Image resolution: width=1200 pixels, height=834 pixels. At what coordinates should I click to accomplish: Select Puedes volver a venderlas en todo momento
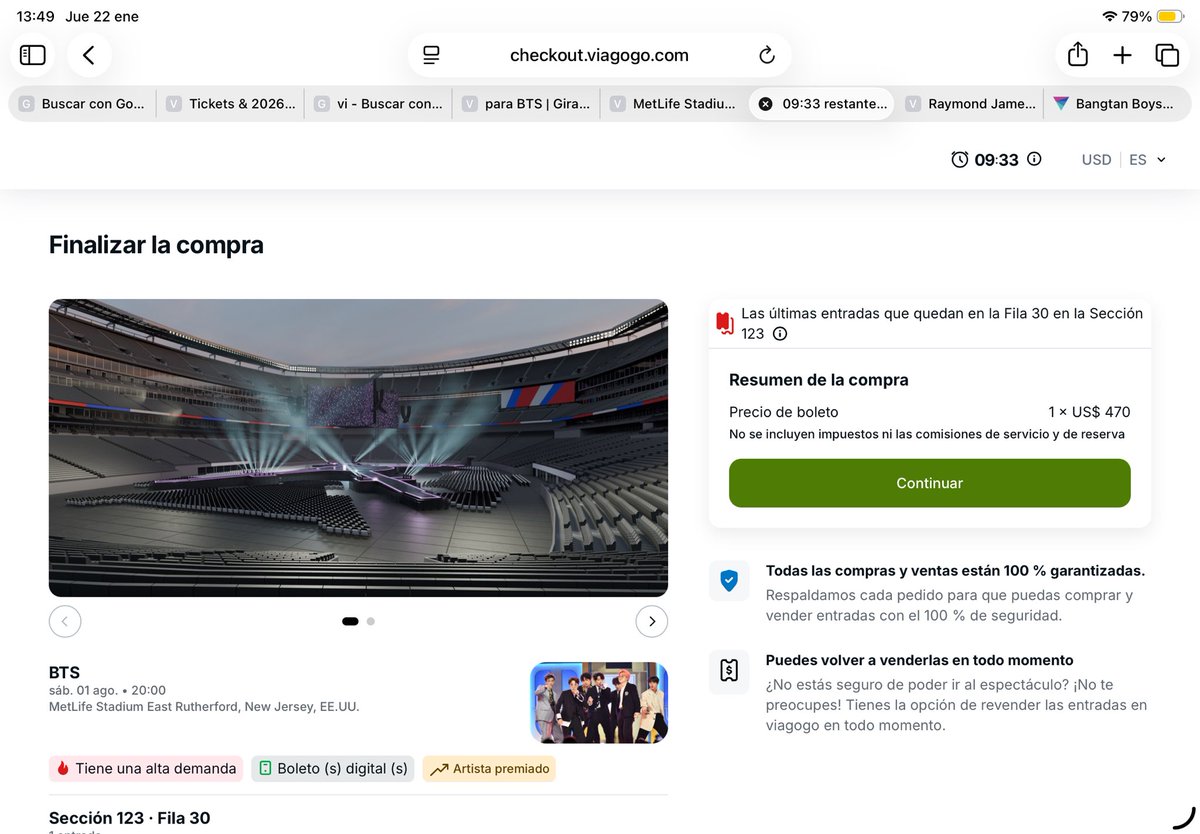(920, 660)
